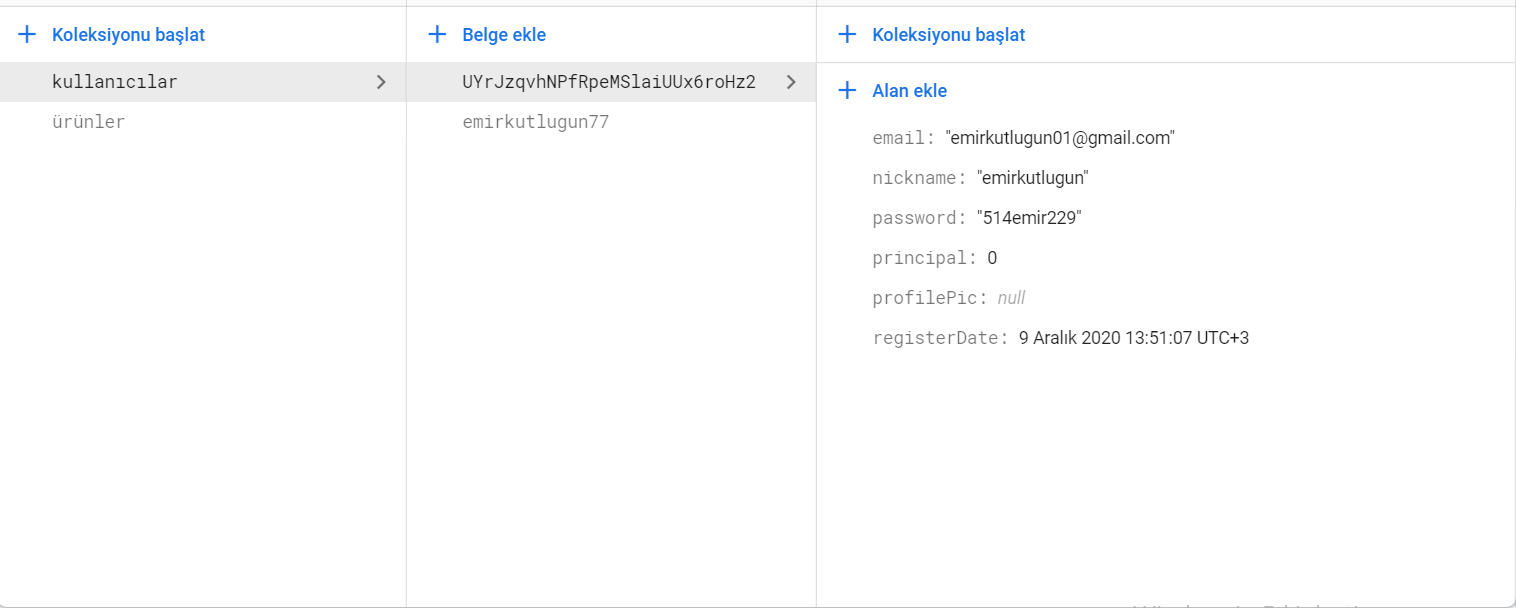The height and width of the screenshot is (608, 1516).
Task: Select document UYrJzqvhNPfRpeMSlaiUUx6roHz2
Action: [608, 82]
